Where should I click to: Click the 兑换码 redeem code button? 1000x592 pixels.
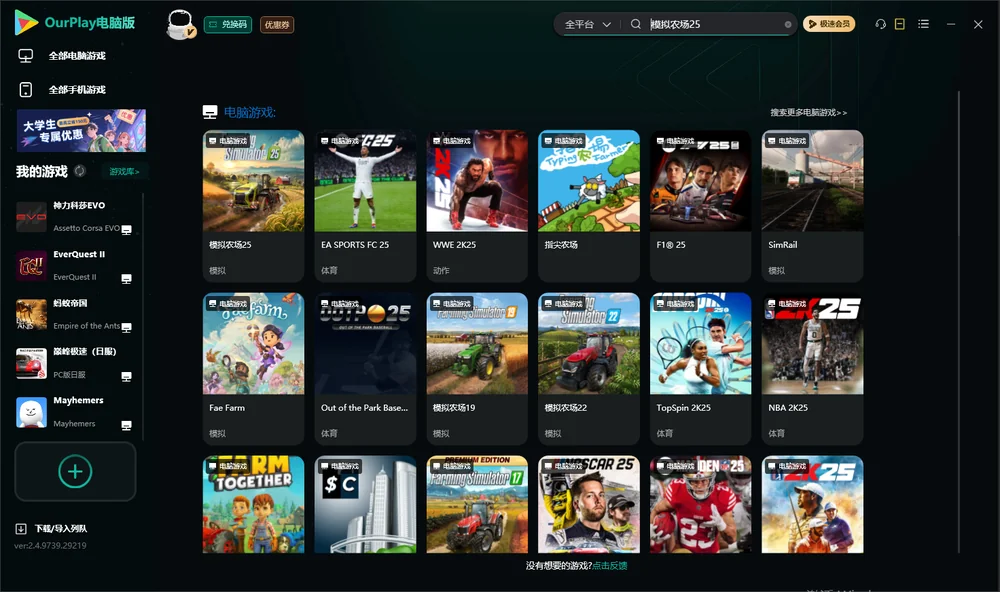(228, 25)
